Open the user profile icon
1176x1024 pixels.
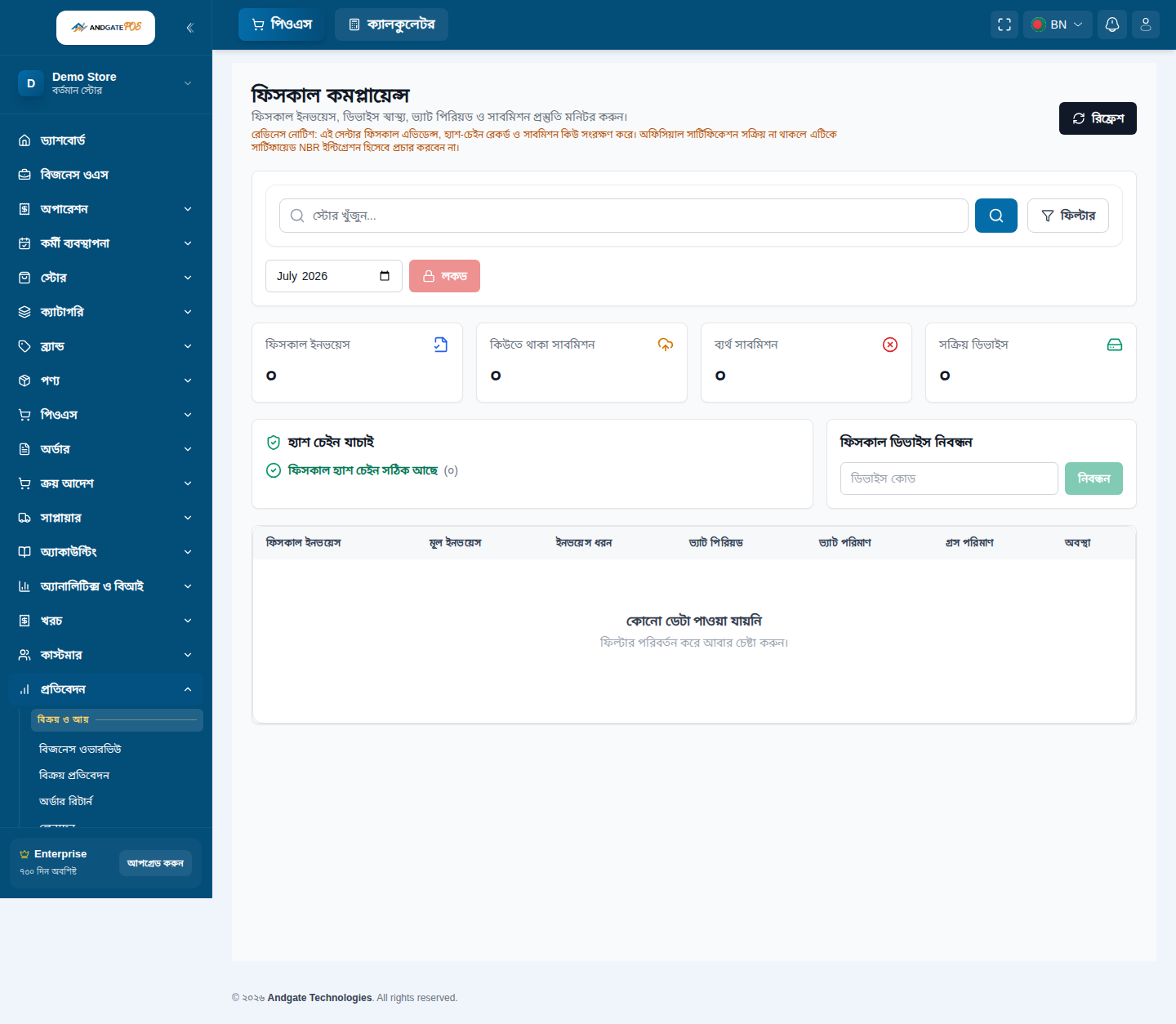point(1146,24)
